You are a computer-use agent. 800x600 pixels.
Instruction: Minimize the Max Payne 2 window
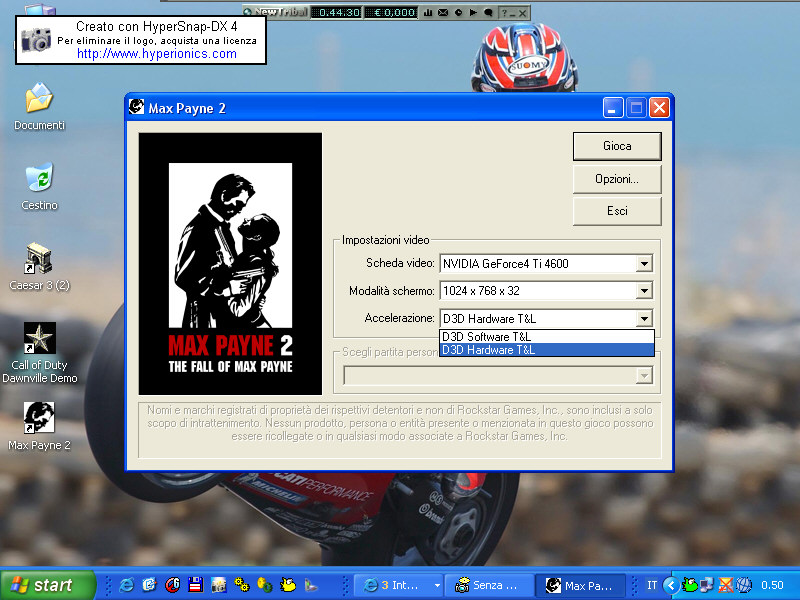(613, 108)
